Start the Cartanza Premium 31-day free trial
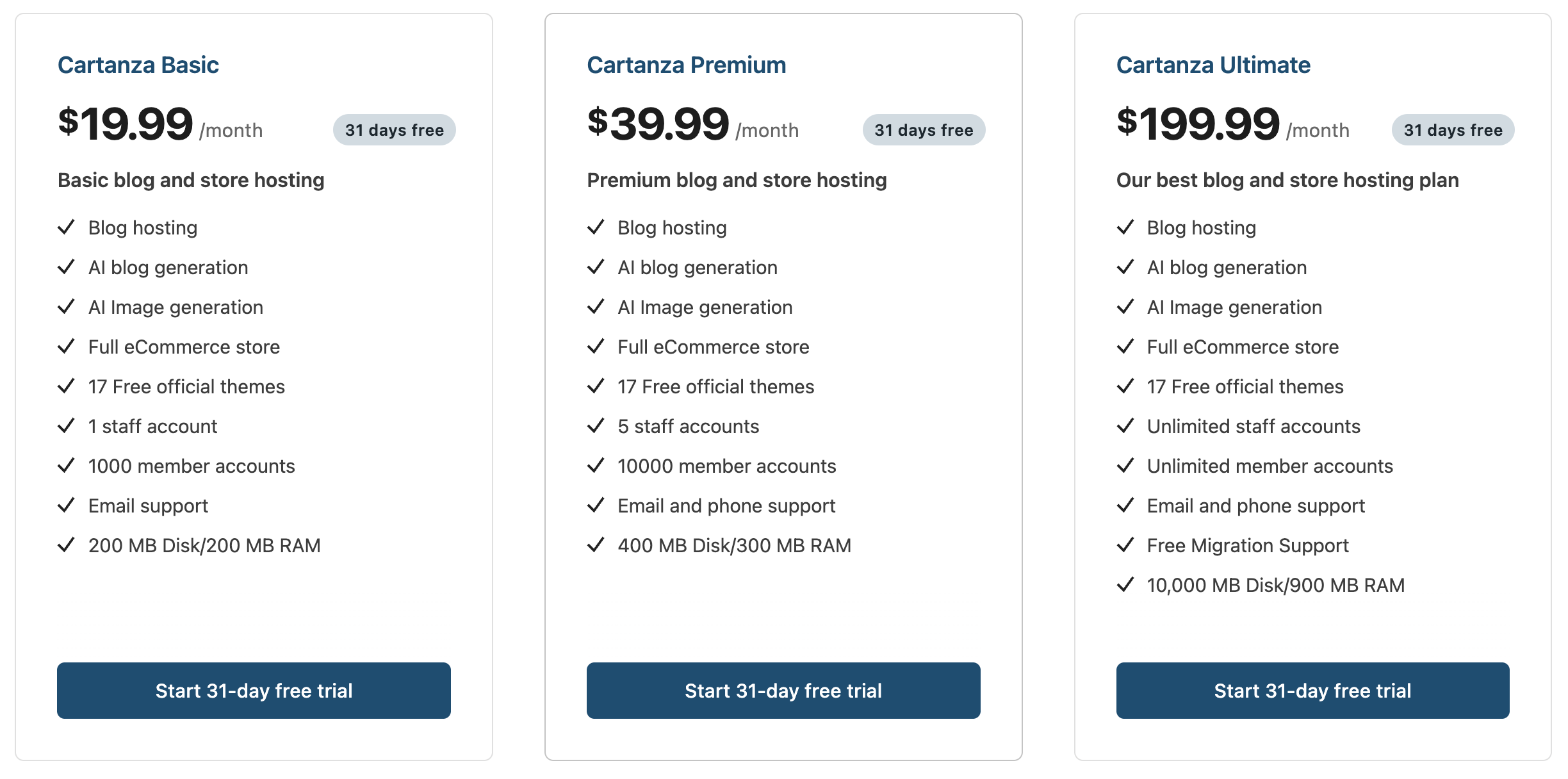1568x779 pixels. [x=783, y=690]
